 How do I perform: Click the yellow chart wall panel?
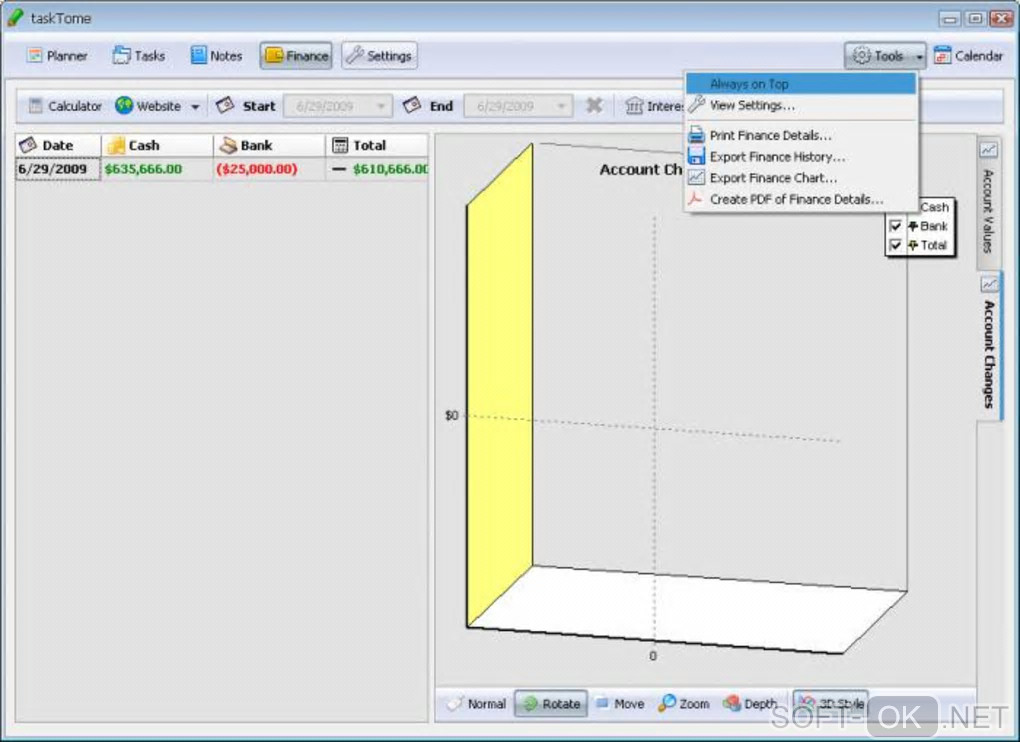click(x=500, y=384)
